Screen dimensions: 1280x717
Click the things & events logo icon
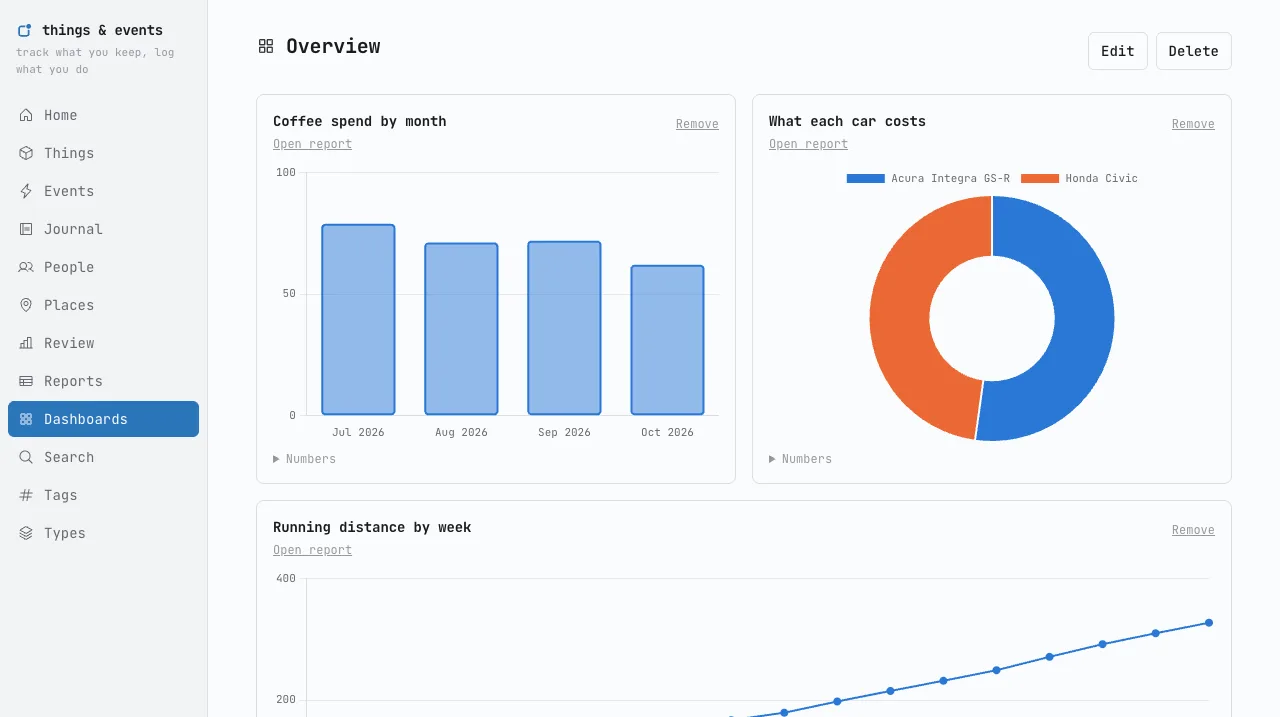pos(25,31)
